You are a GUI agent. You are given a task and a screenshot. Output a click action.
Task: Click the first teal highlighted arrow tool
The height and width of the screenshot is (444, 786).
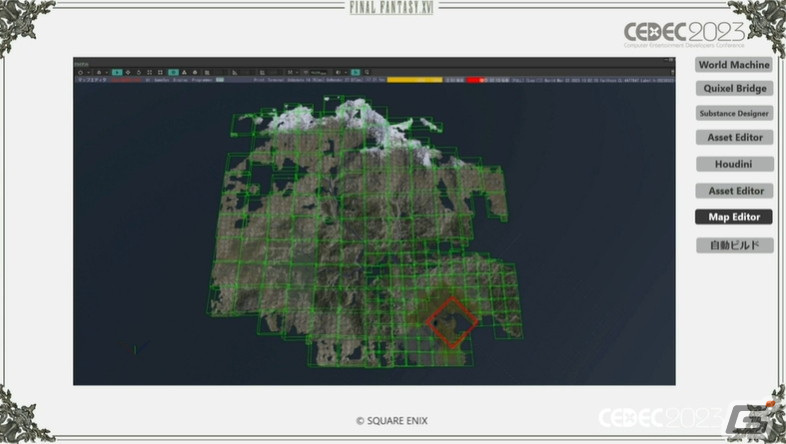(117, 73)
